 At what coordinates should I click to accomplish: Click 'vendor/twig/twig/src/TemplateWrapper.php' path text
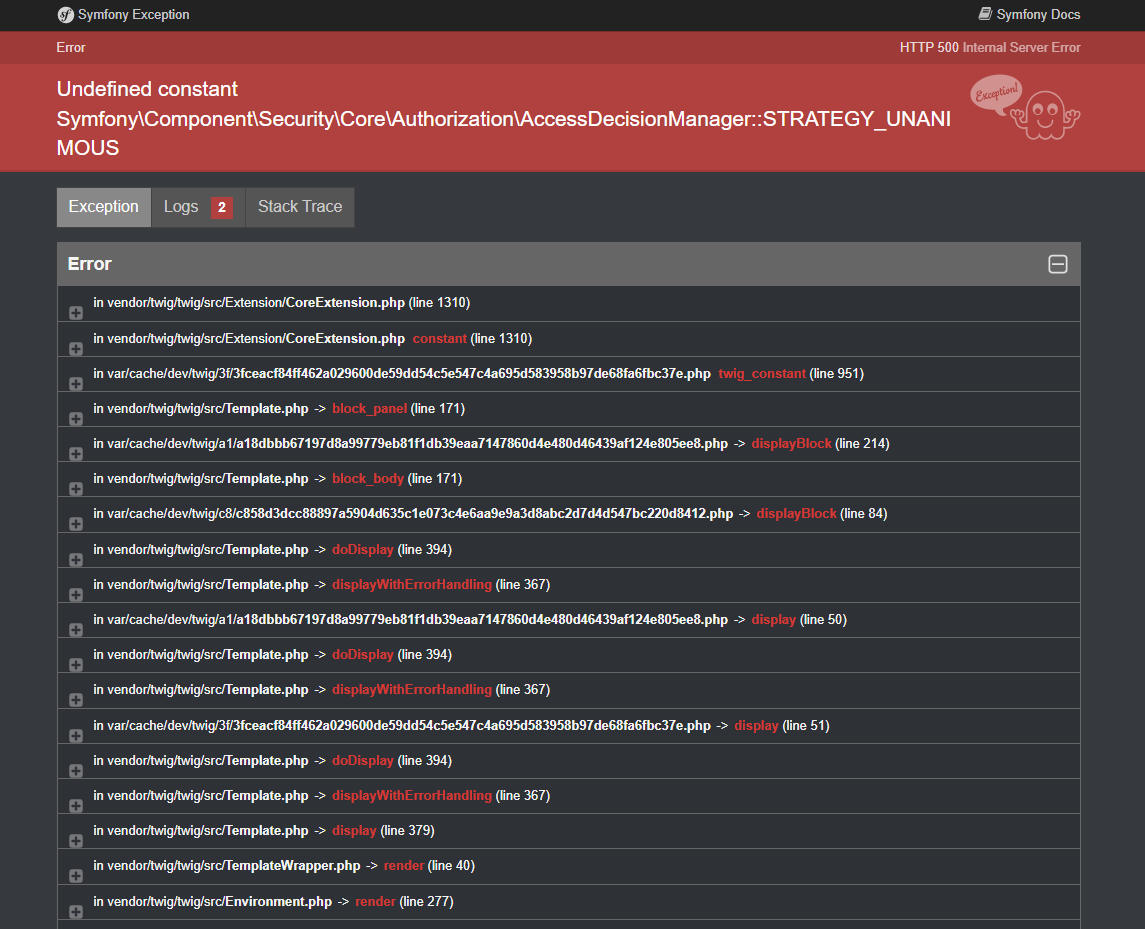pos(234,865)
